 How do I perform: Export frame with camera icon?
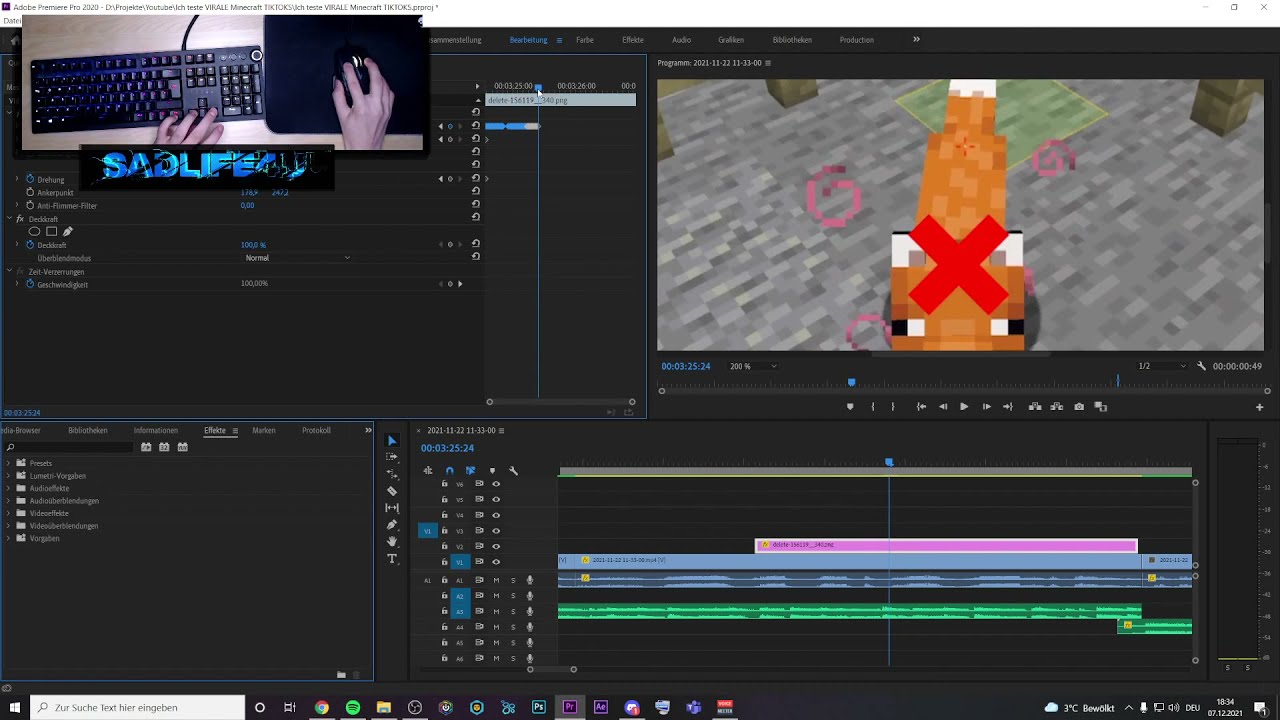(1079, 407)
